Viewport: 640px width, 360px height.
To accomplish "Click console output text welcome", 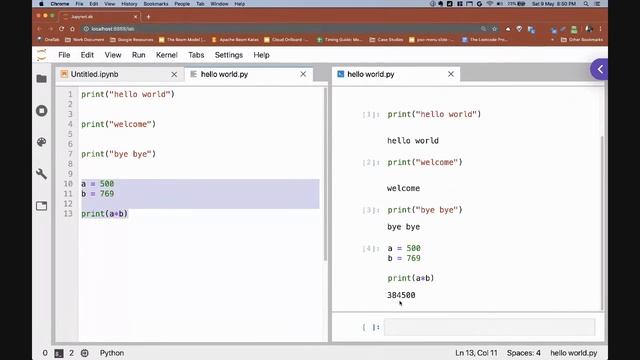I will pos(404,188).
